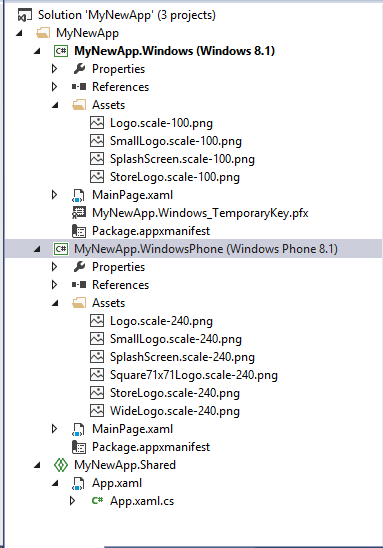The image size is (383, 548).
Task: Select WideLogo.scale-240.png file
Action: pos(175,411)
